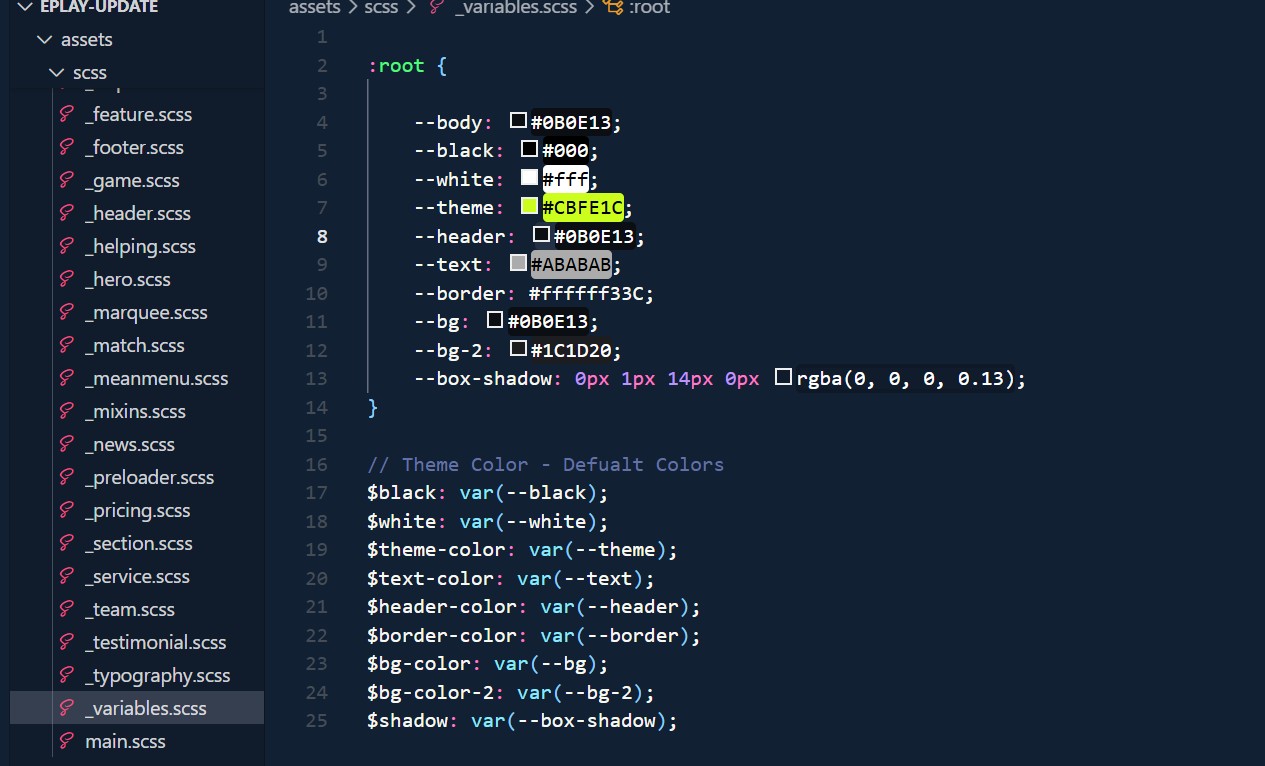Click the Sass icon beside _feature.scss
The image size is (1265, 766).
point(68,114)
